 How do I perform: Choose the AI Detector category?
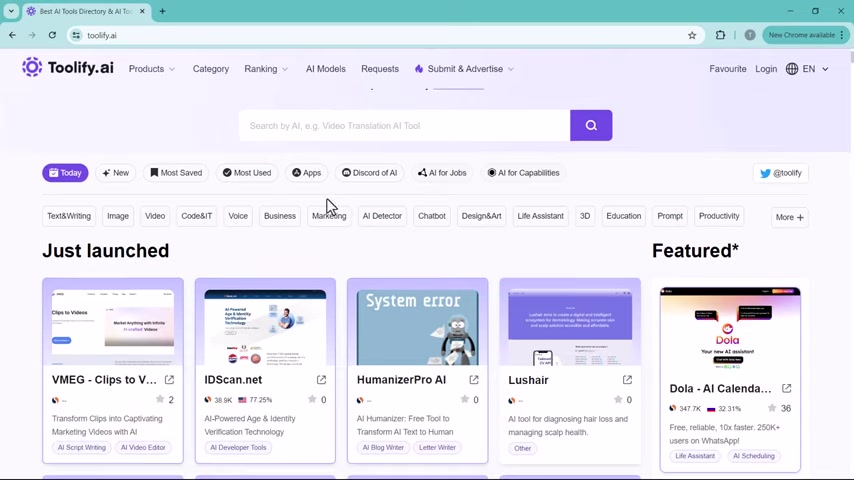382,216
